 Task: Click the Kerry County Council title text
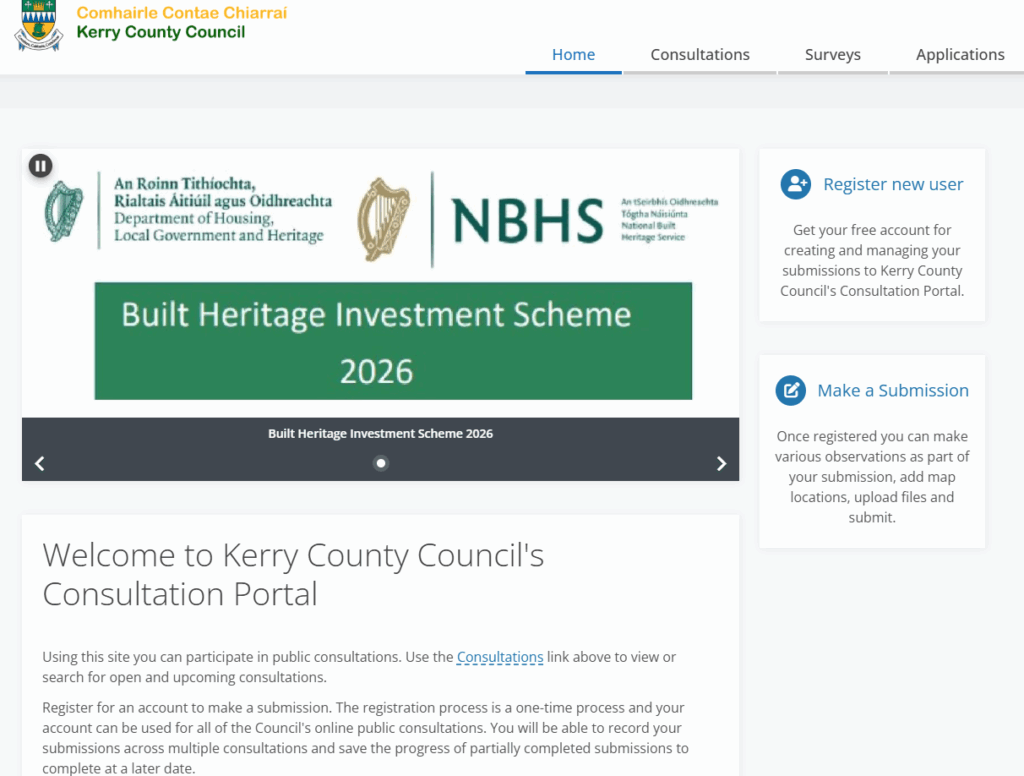161,32
